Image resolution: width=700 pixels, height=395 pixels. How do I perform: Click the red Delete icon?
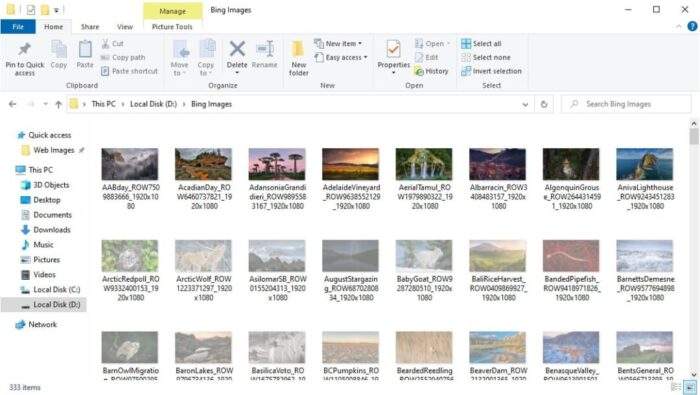tap(237, 49)
